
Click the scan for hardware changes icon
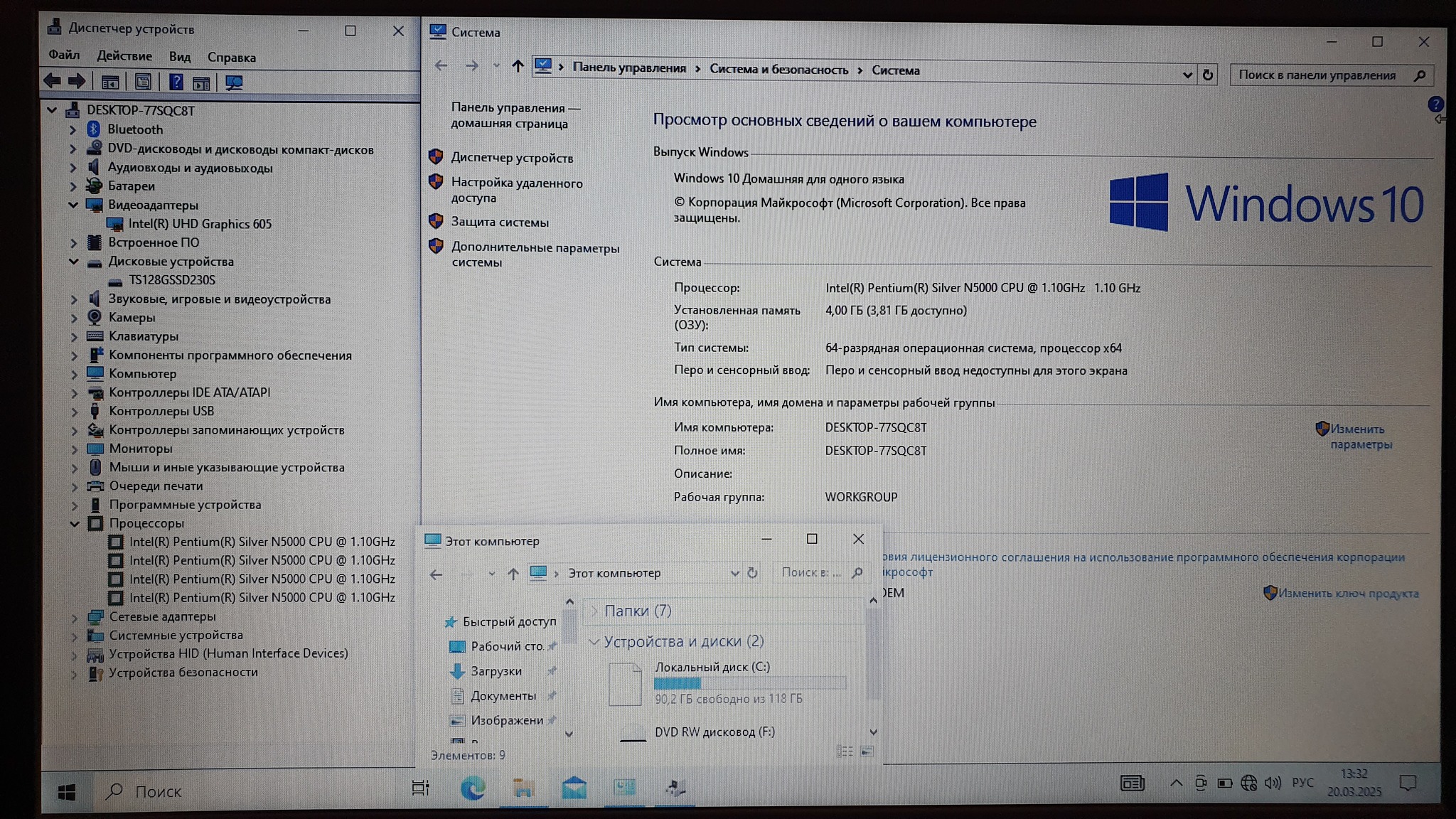234,82
